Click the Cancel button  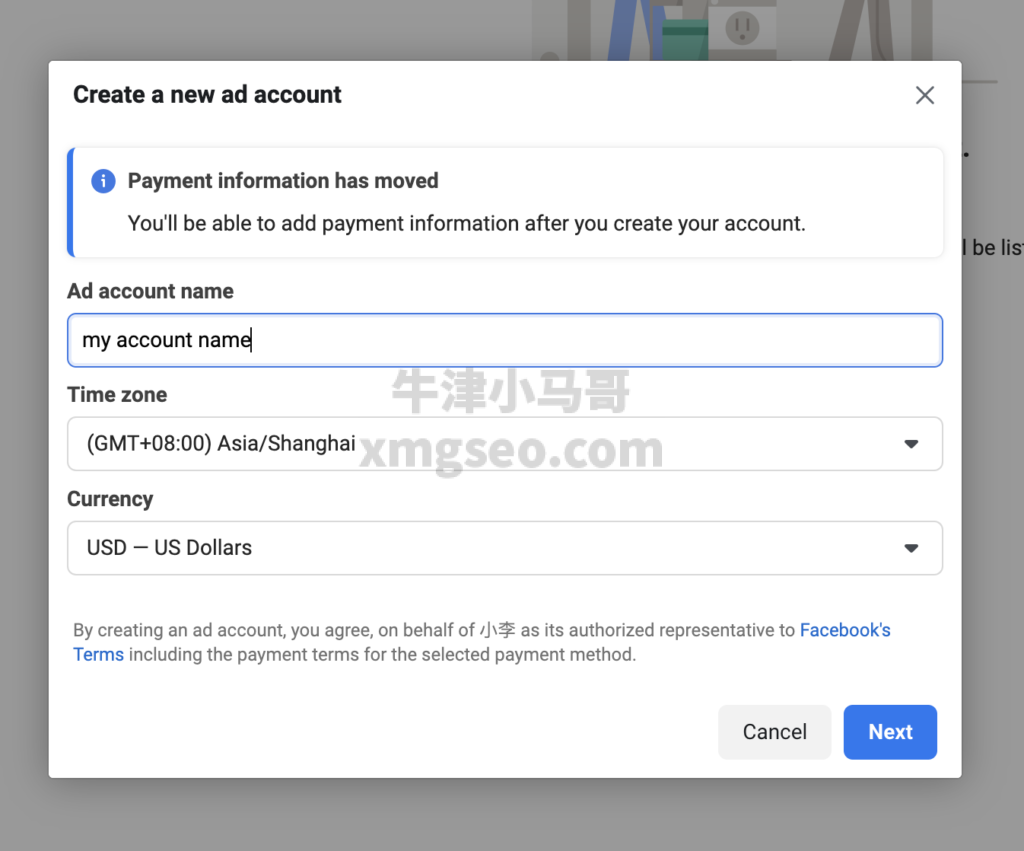(774, 732)
